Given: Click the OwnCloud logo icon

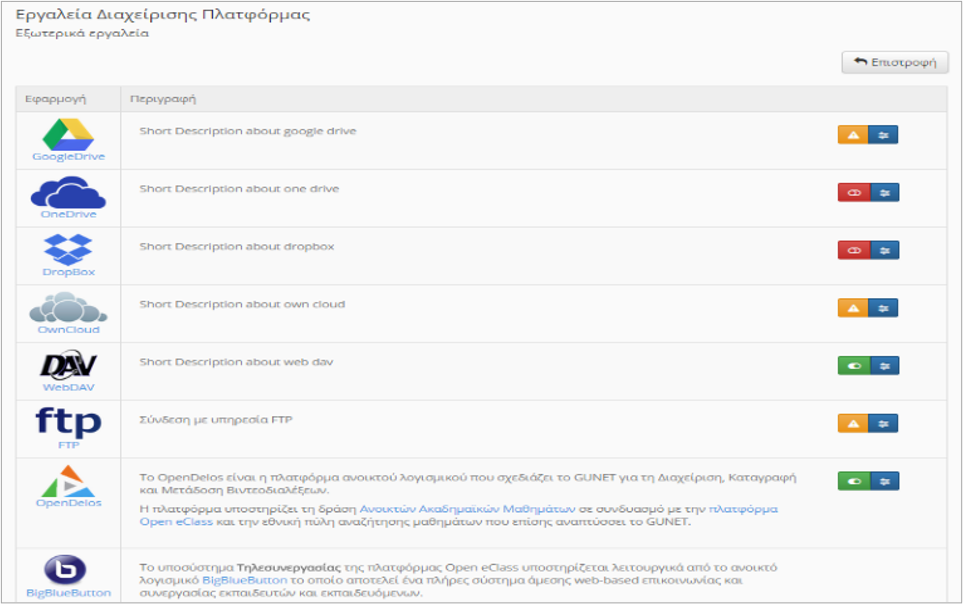Looking at the screenshot, I should pyautogui.click(x=68, y=307).
